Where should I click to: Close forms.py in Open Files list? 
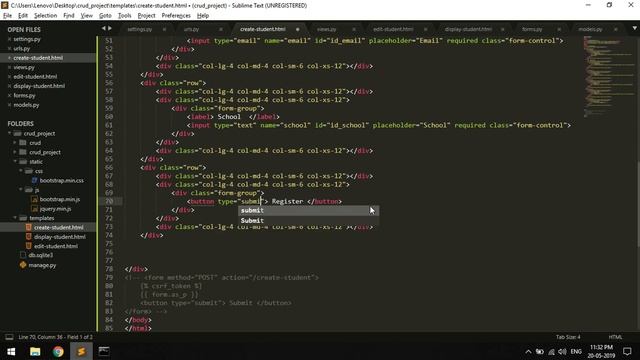coord(9,96)
